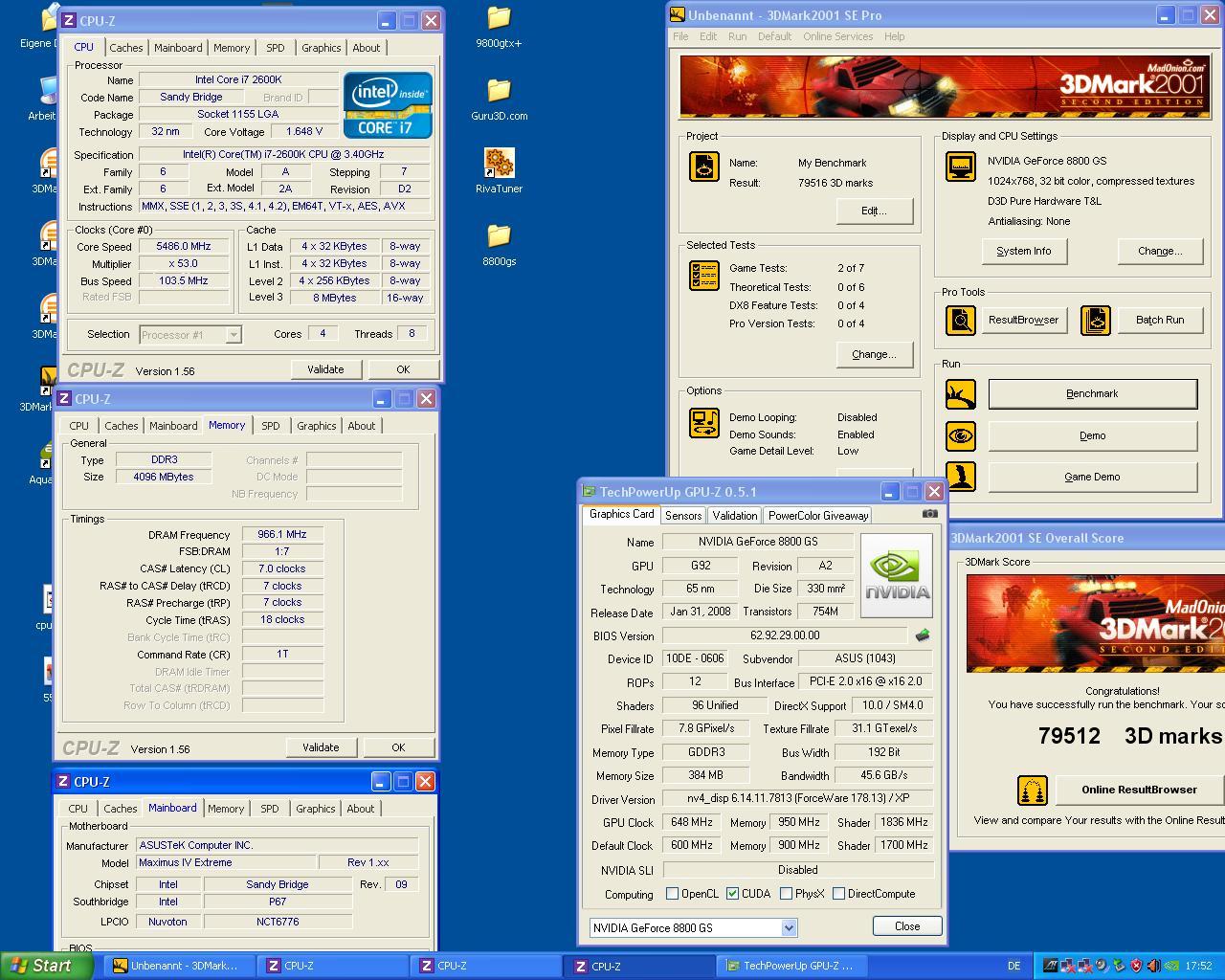Click the System Info button
The width and height of the screenshot is (1225, 980).
pyautogui.click(x=1024, y=251)
